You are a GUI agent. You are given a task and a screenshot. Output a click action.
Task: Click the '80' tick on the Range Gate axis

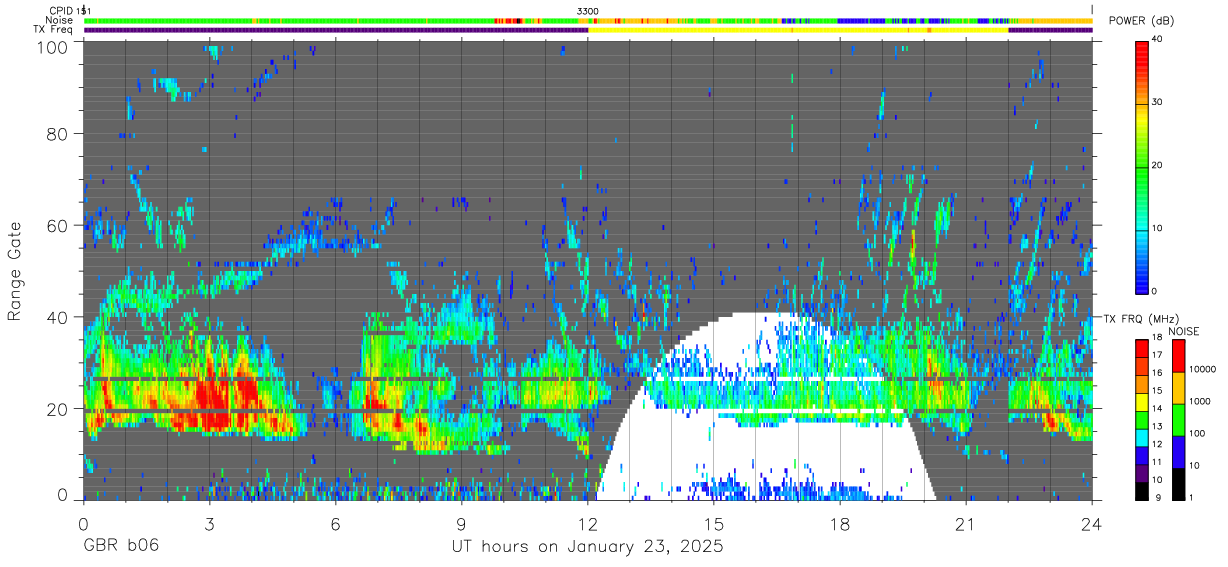pos(57,133)
